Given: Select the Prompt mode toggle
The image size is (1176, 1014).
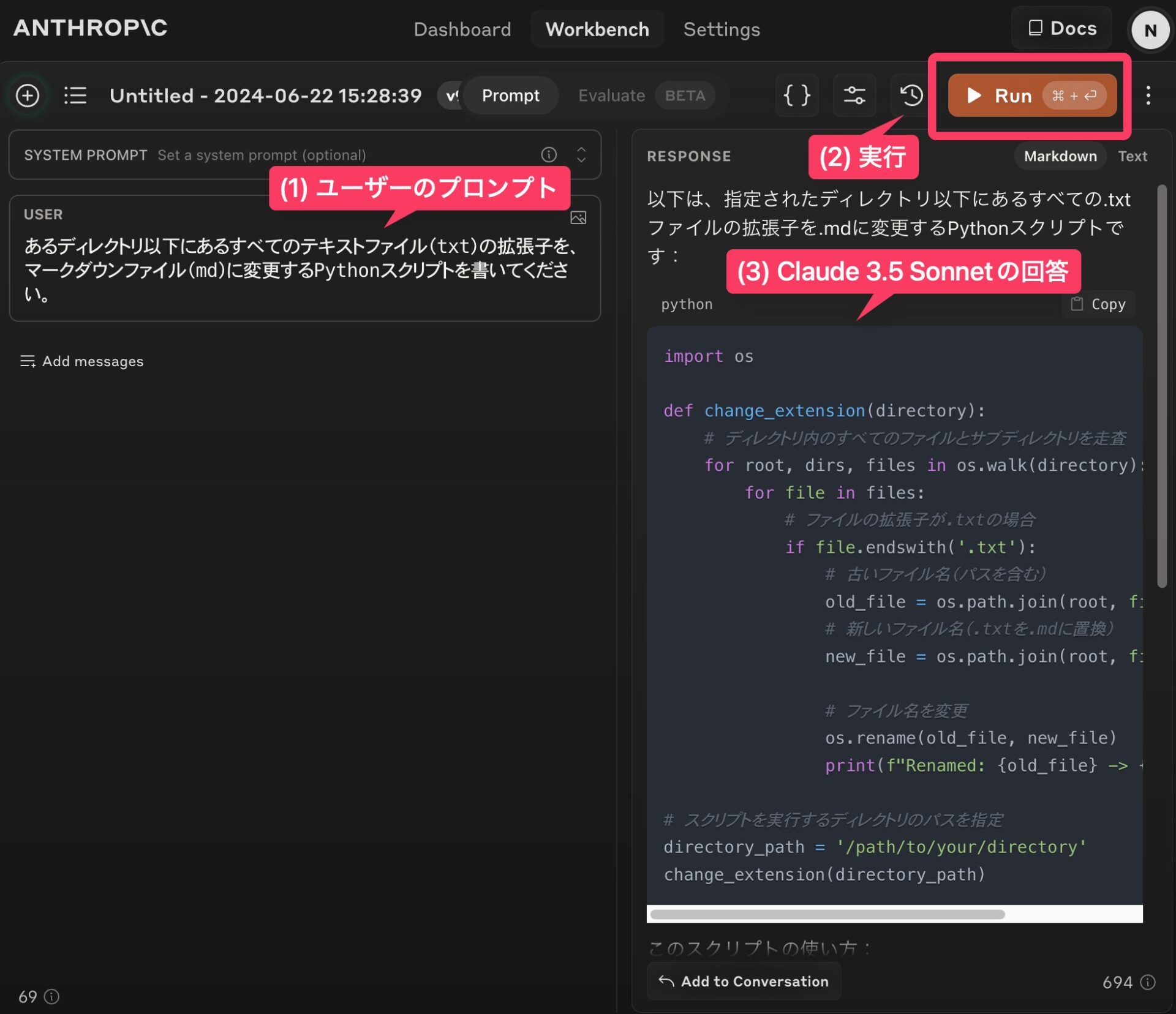Looking at the screenshot, I should tap(510, 96).
